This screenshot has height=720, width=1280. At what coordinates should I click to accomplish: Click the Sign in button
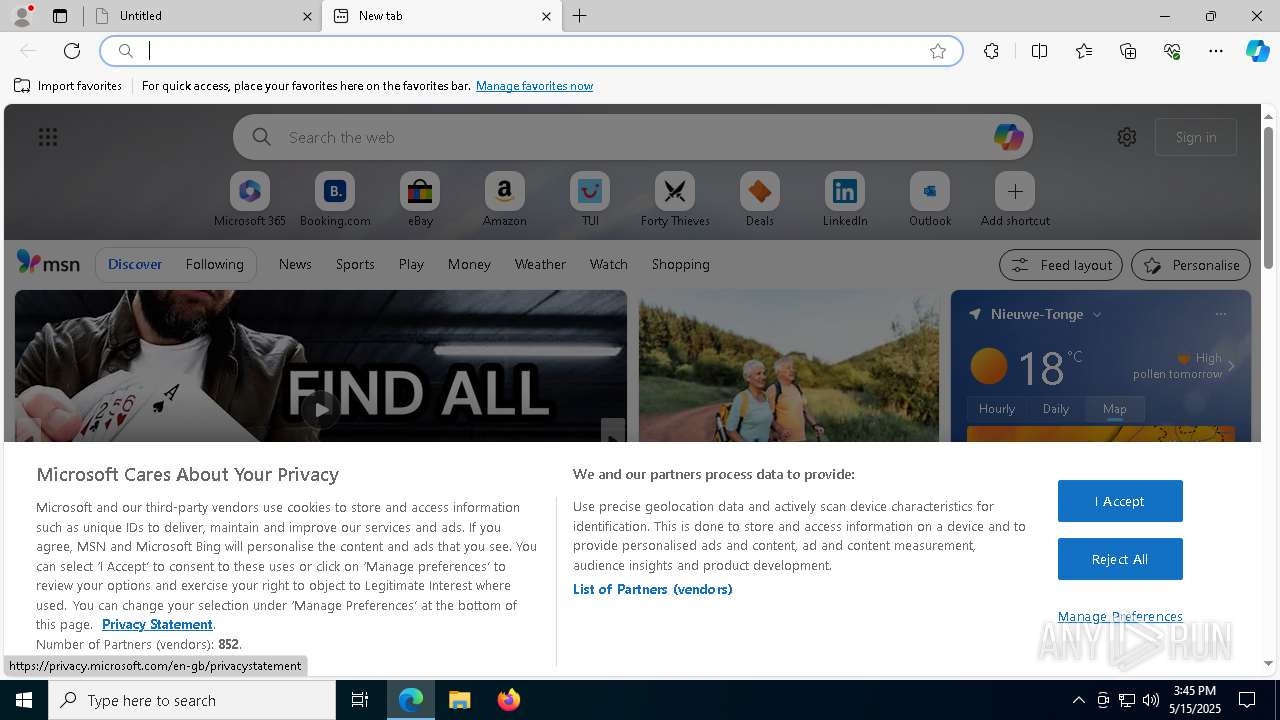pos(1196,137)
